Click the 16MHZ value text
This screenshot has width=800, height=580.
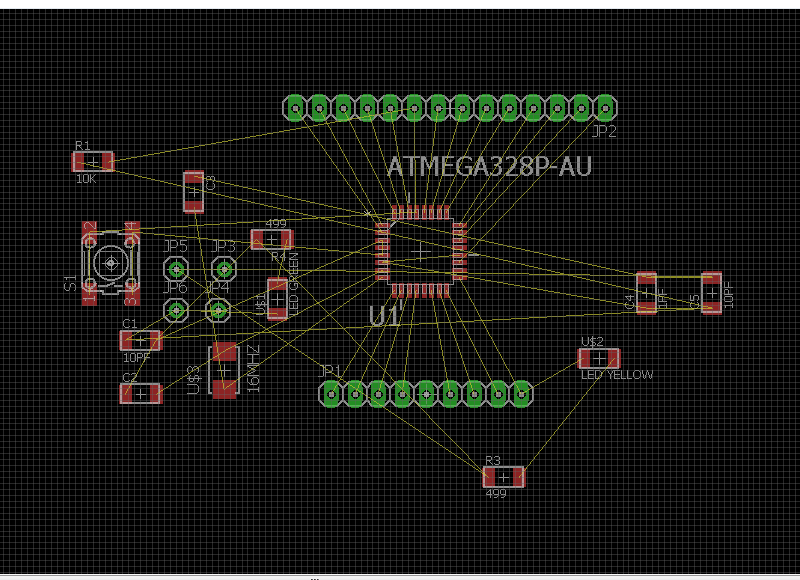point(254,369)
